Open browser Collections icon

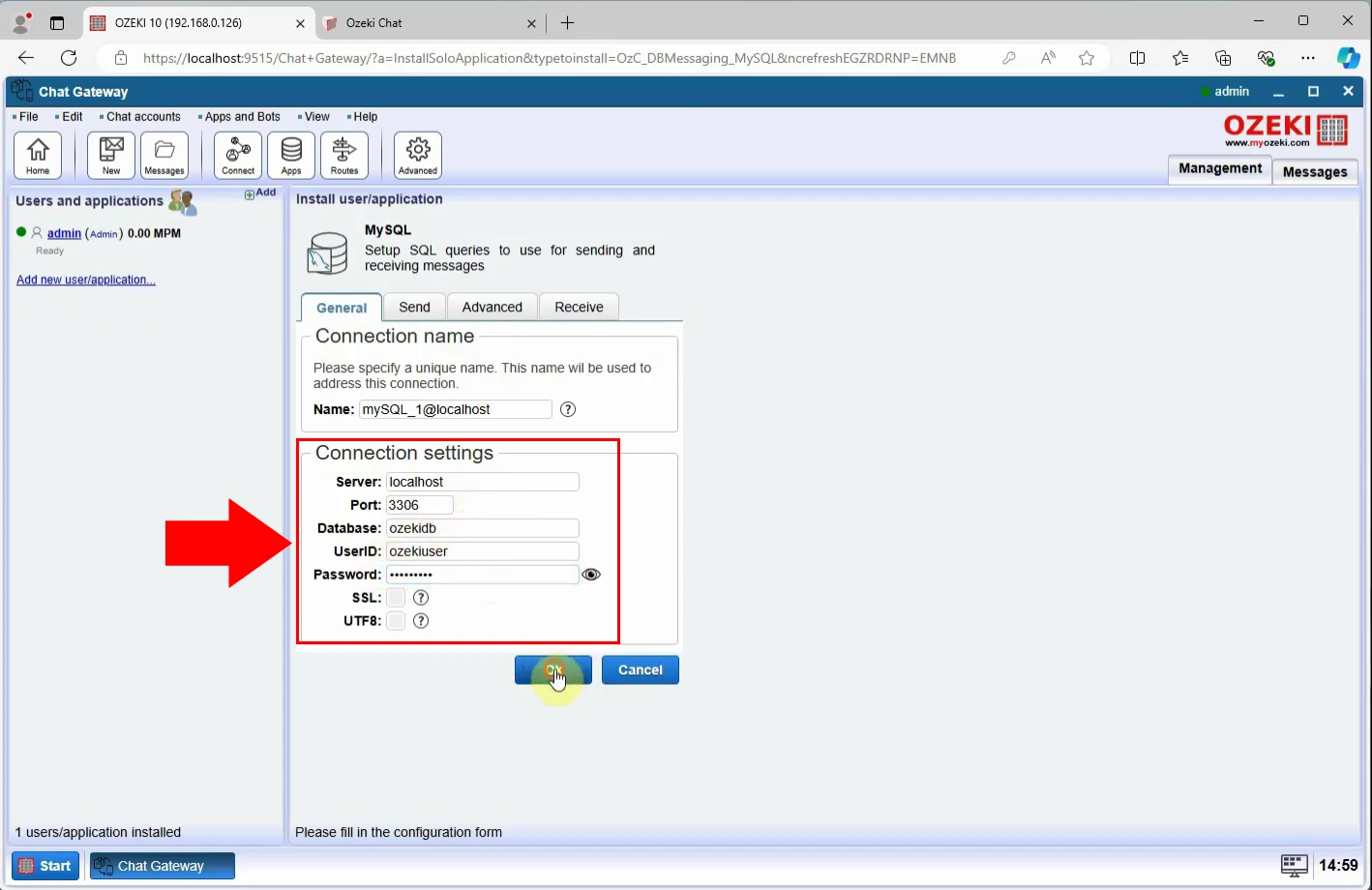click(x=1223, y=58)
